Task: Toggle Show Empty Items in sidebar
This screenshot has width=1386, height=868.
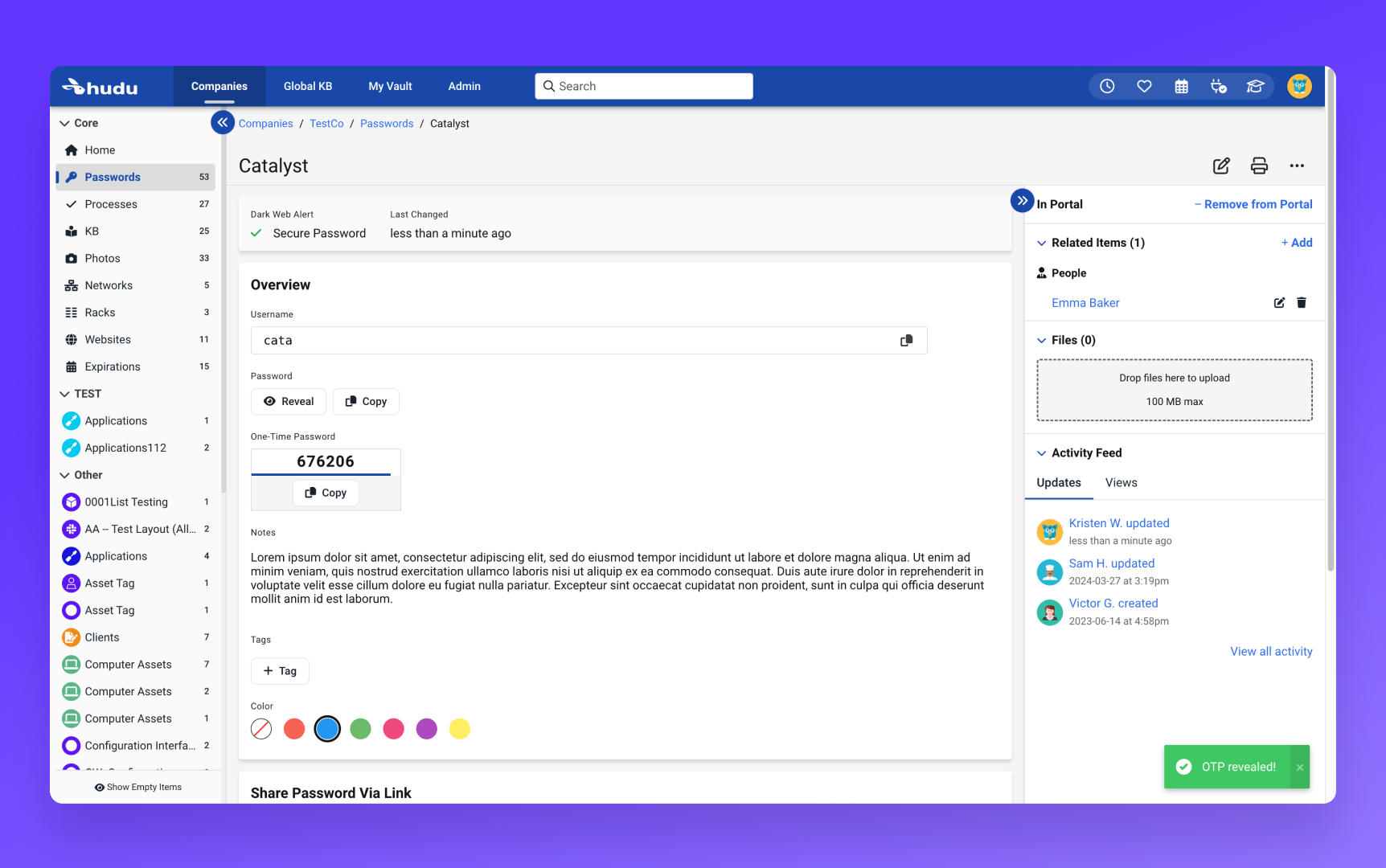Action: (x=137, y=788)
